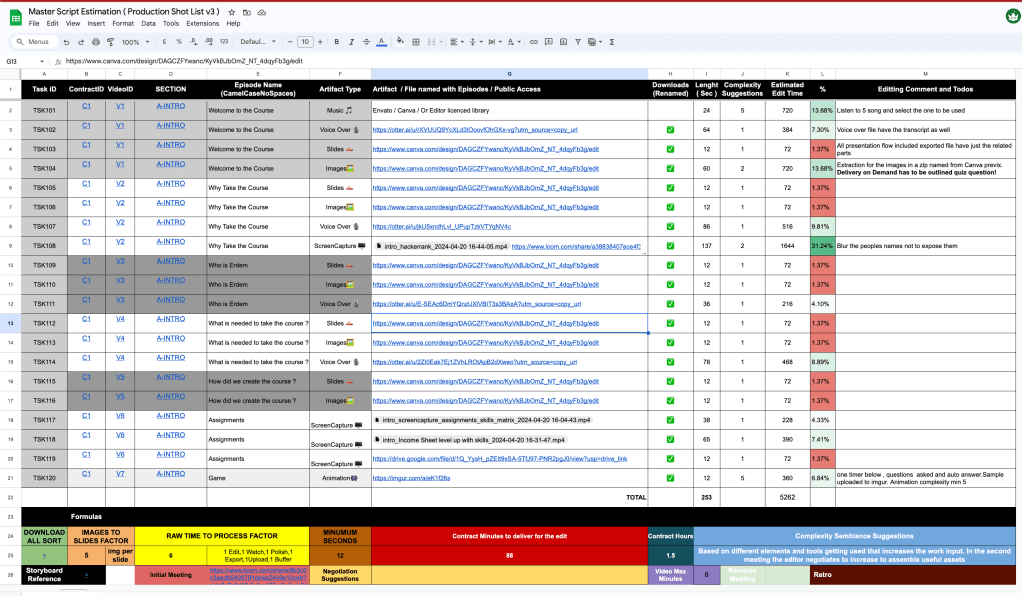
Task: Toggle Downloads checkbox for TSK114 row
Action: point(670,362)
